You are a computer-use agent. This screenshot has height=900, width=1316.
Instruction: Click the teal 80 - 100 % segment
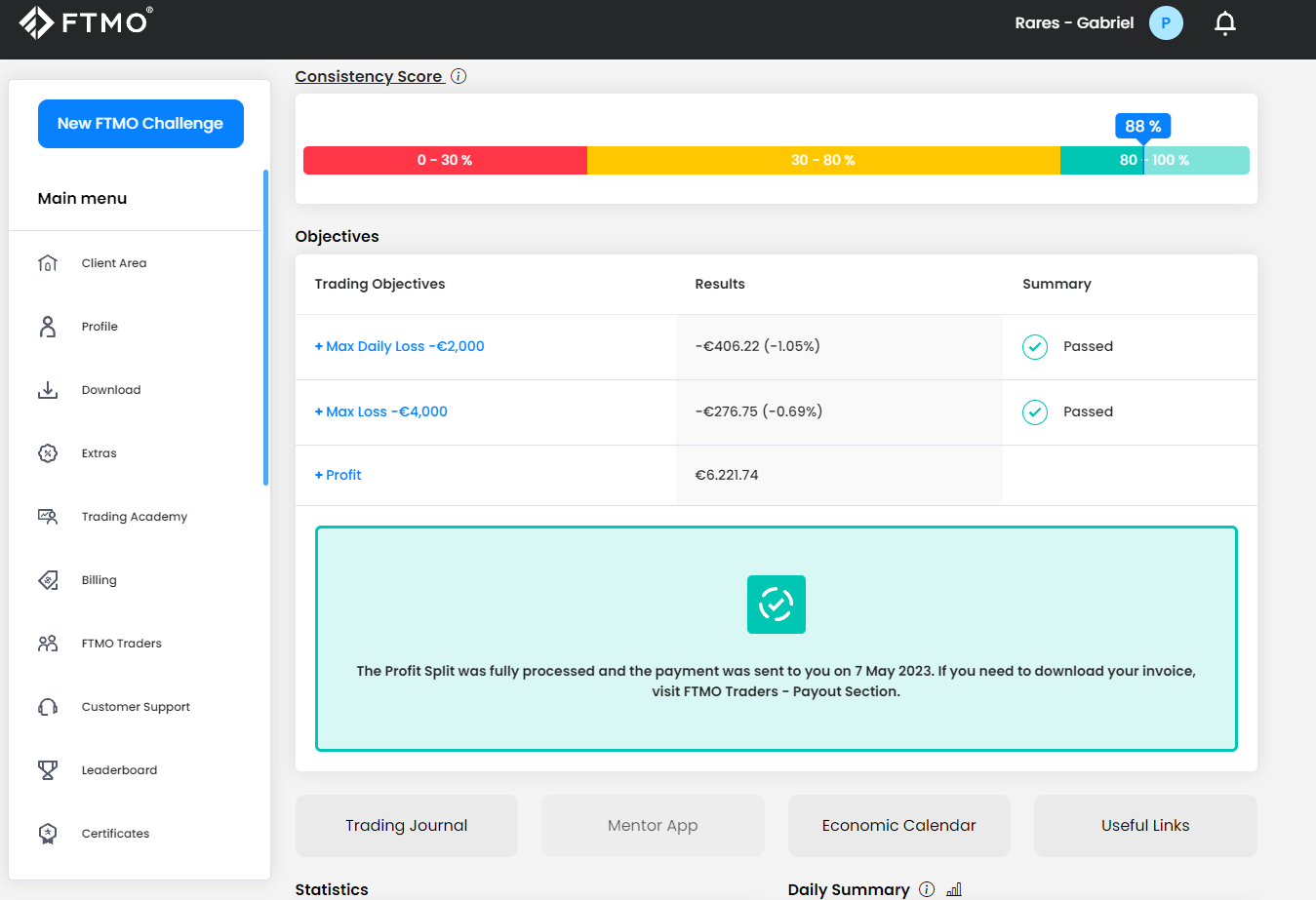(1155, 160)
